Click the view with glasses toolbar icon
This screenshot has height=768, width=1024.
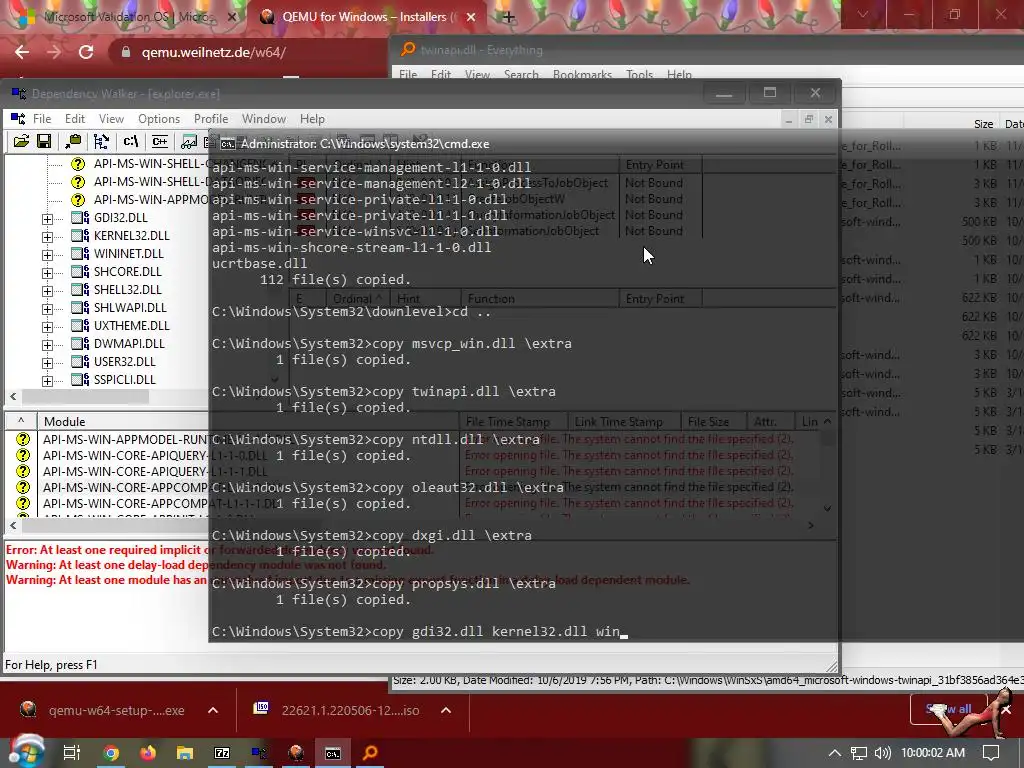189,141
